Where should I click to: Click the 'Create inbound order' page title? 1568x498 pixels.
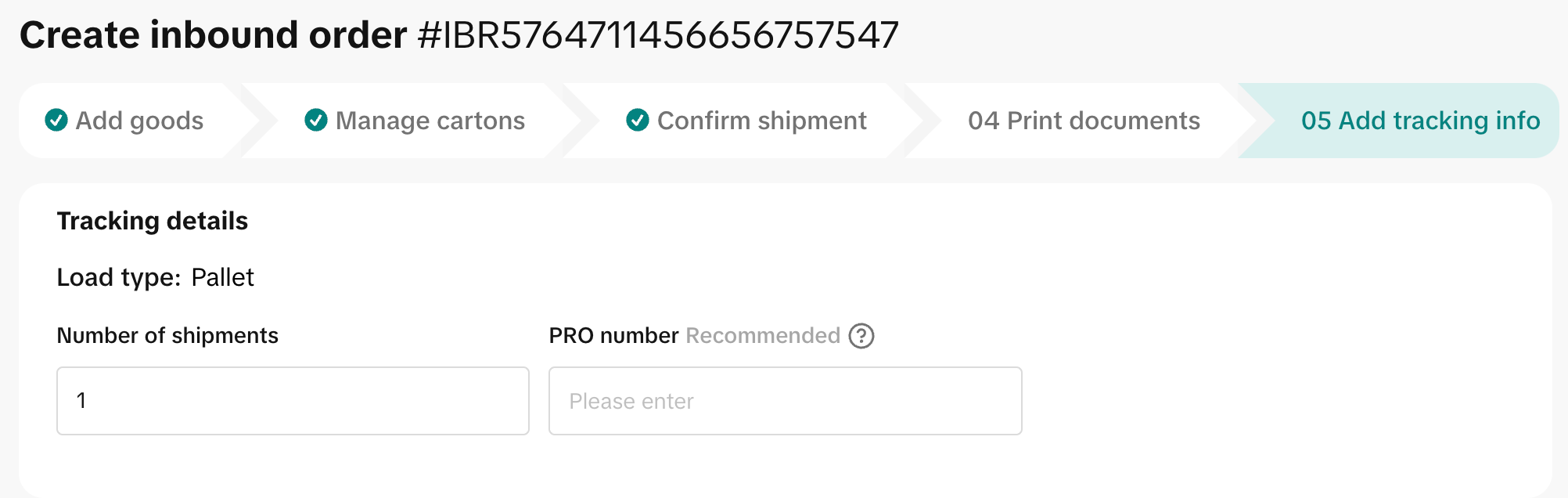pos(213,36)
